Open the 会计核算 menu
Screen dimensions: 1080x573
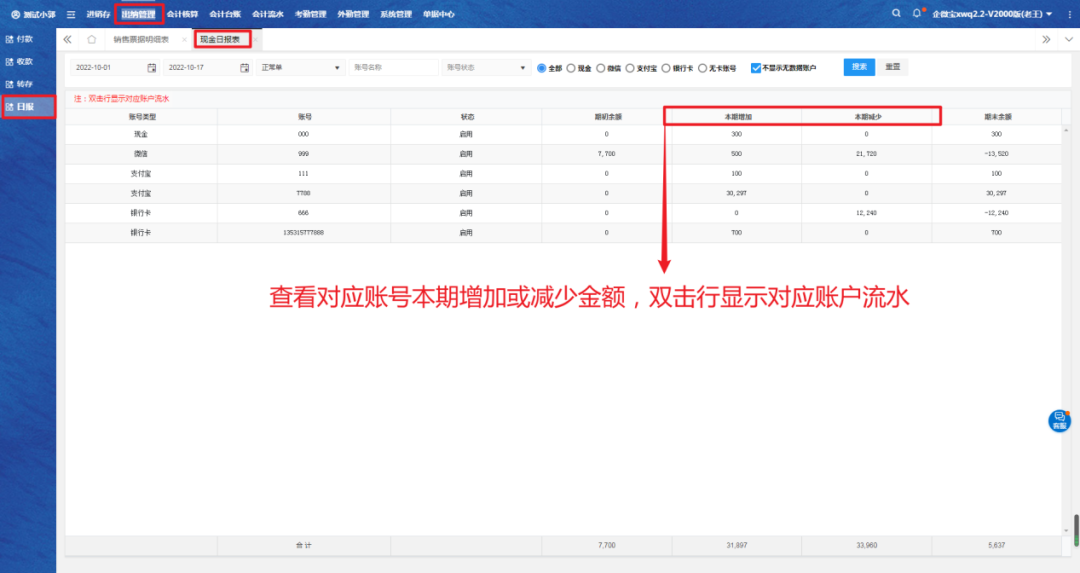(x=182, y=15)
